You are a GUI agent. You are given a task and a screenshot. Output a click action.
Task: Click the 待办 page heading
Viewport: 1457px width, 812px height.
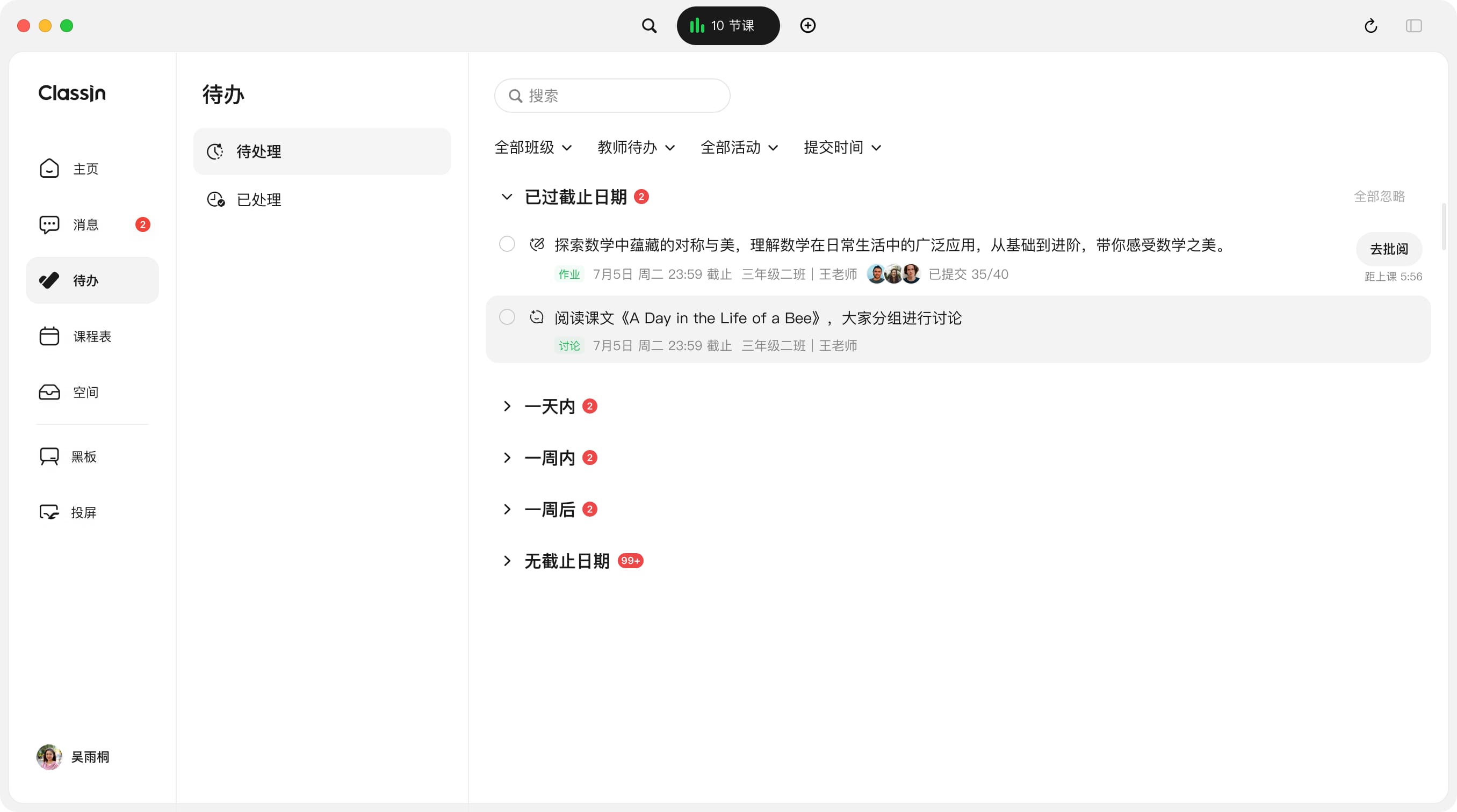[x=223, y=94]
